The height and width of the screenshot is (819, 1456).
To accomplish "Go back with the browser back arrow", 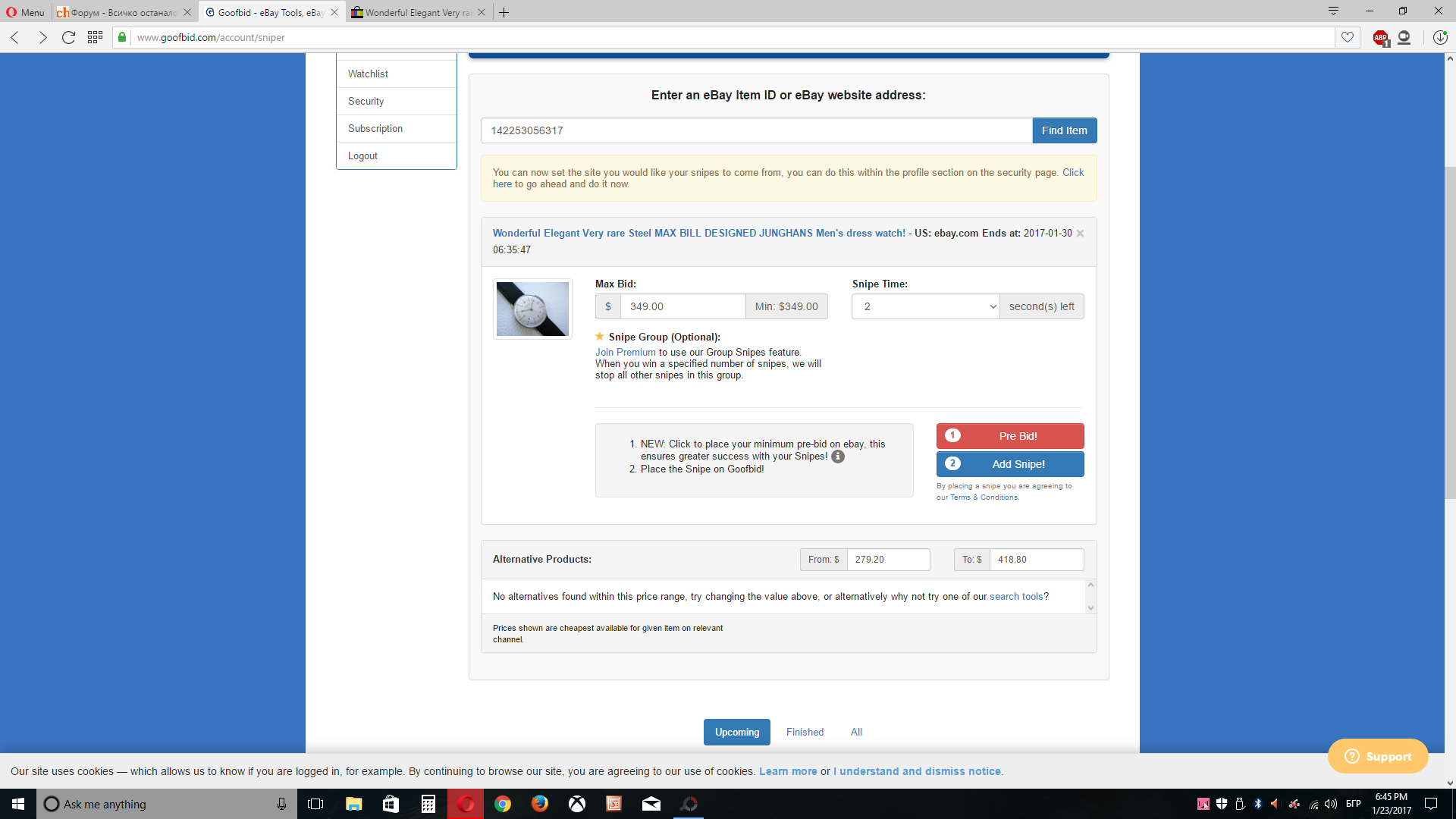I will pyautogui.click(x=15, y=37).
